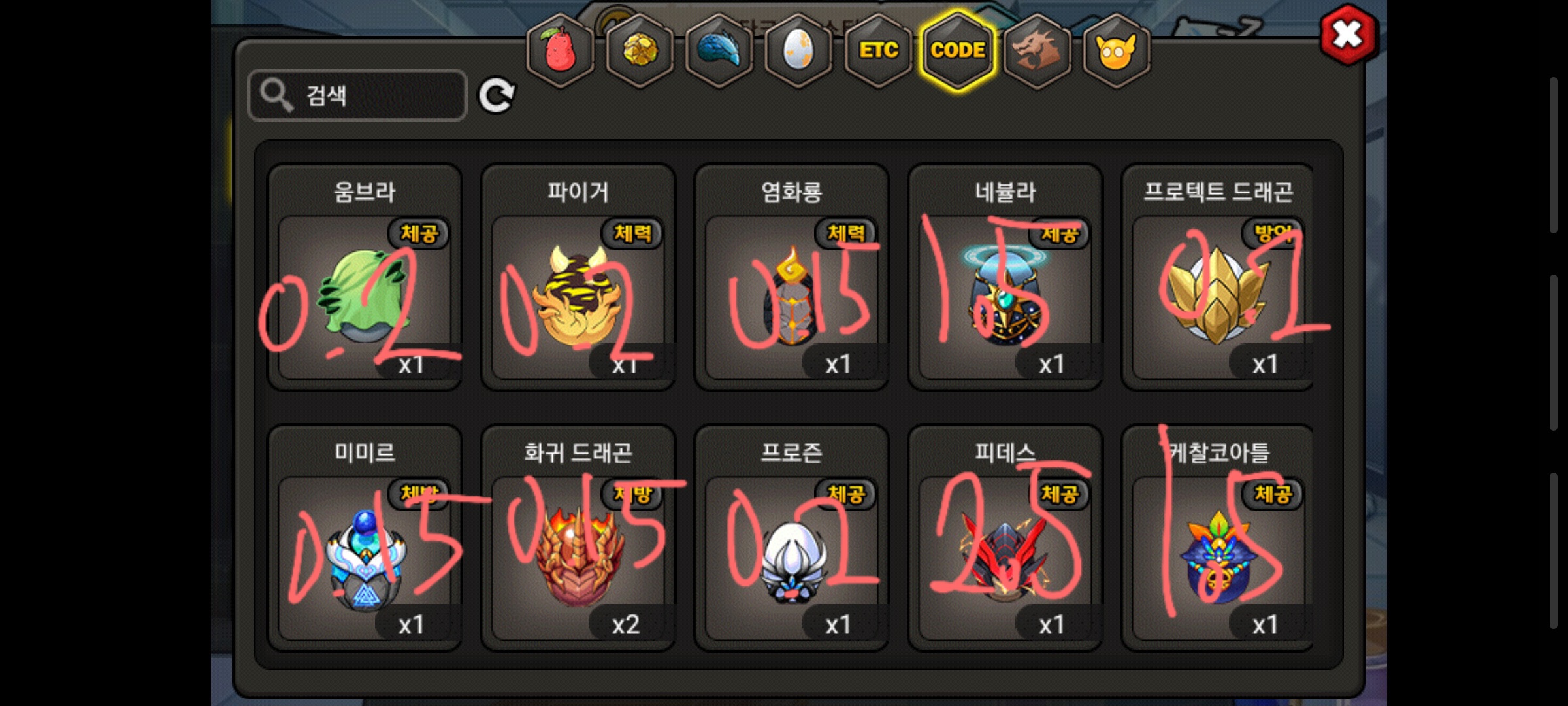
Task: Select the gold nugget category icon
Action: 640,51
